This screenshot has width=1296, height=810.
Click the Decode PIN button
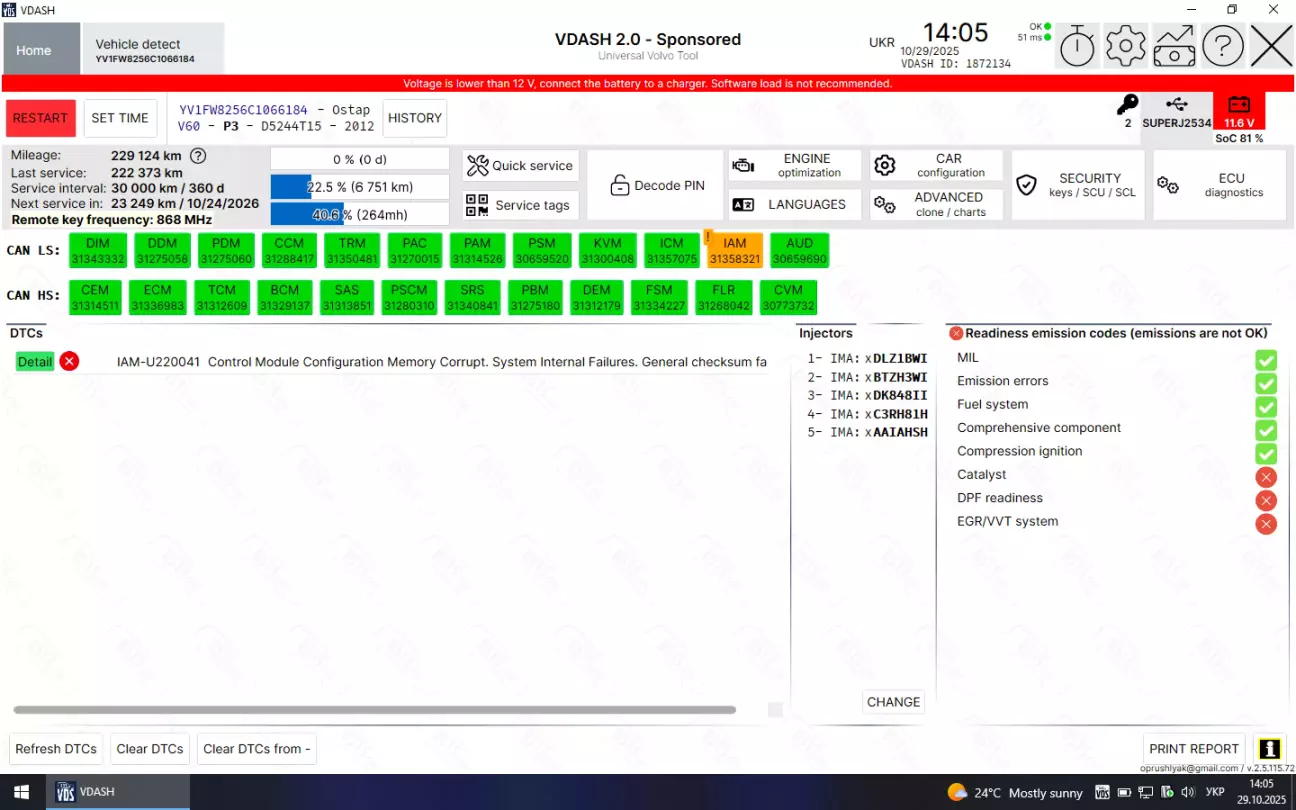(656, 185)
